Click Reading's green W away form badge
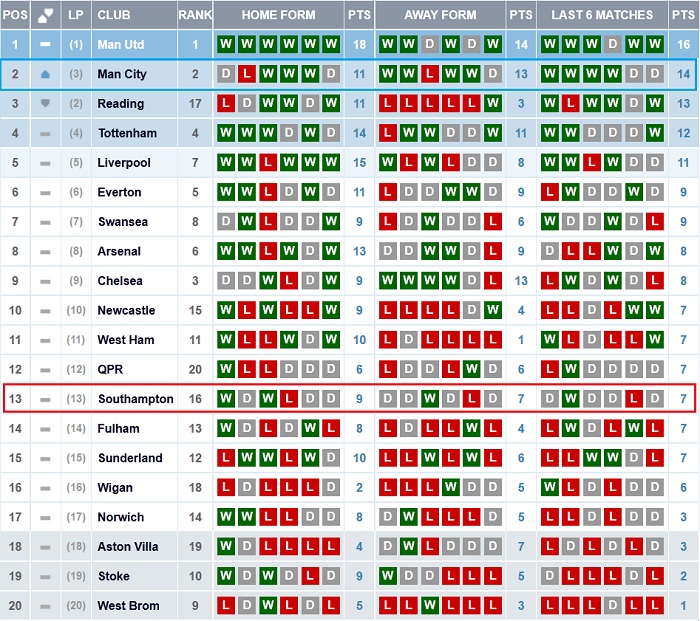 coord(492,103)
